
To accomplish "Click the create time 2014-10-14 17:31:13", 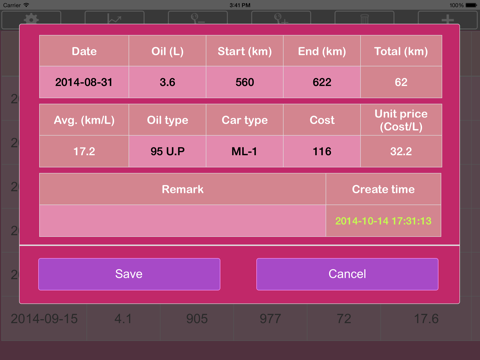I will pos(383,221).
